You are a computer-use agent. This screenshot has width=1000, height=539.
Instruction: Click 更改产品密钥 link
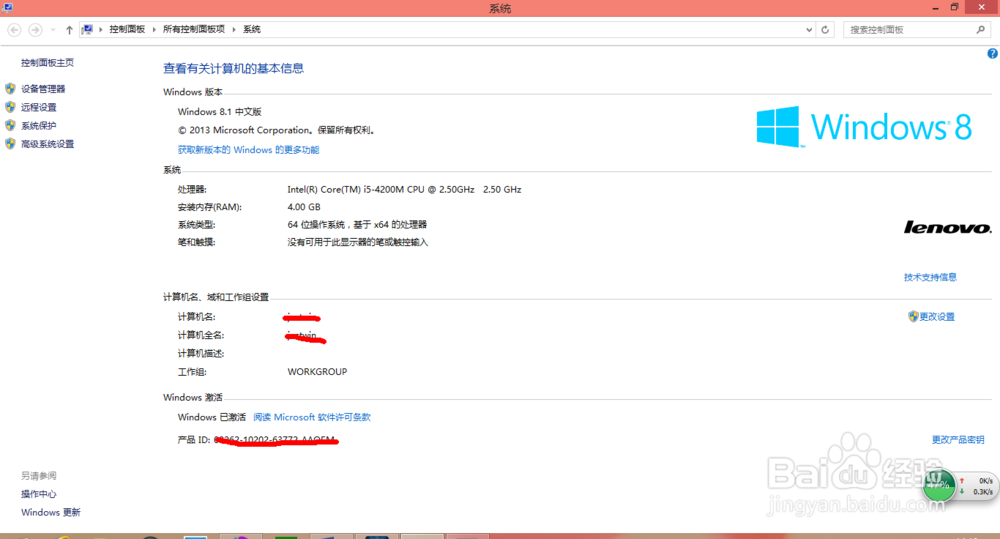pyautogui.click(x=958, y=439)
